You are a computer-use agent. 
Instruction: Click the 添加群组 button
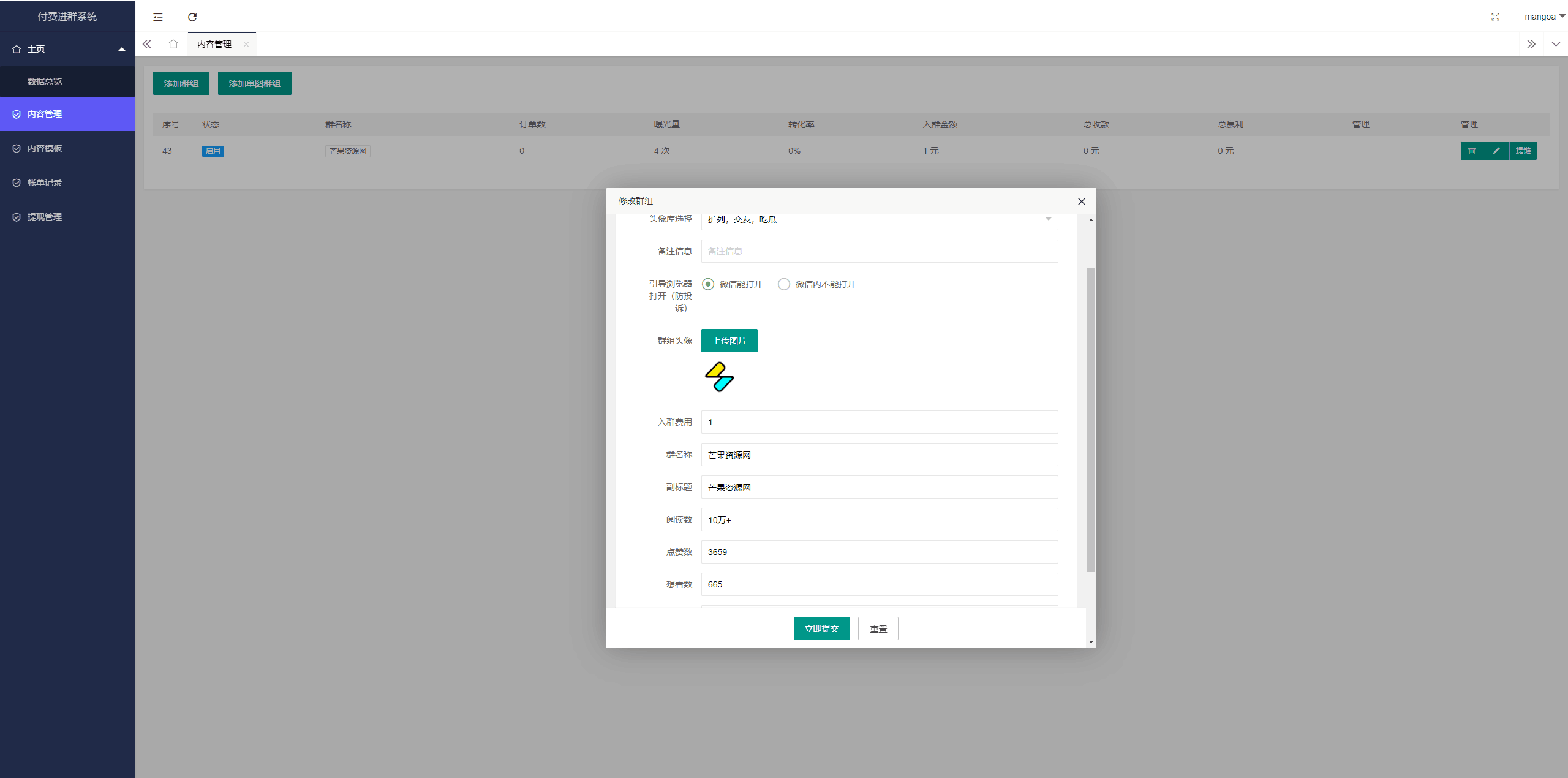[180, 84]
